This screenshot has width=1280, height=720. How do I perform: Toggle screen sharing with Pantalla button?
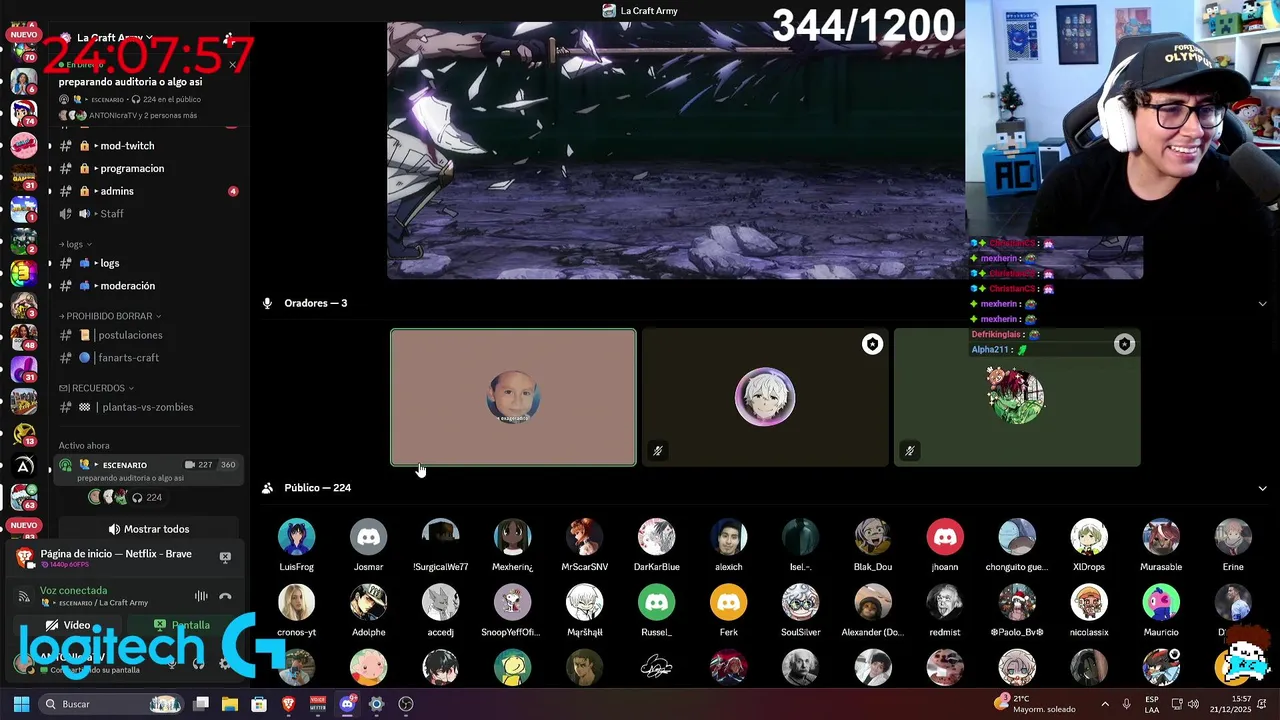(x=182, y=625)
